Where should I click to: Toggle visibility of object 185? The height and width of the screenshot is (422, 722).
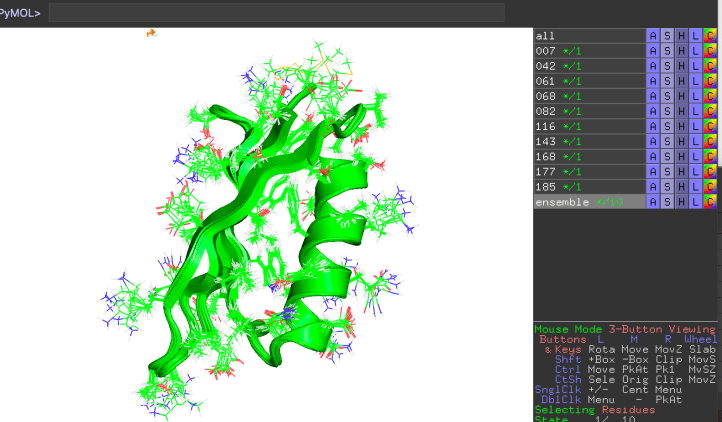589,187
